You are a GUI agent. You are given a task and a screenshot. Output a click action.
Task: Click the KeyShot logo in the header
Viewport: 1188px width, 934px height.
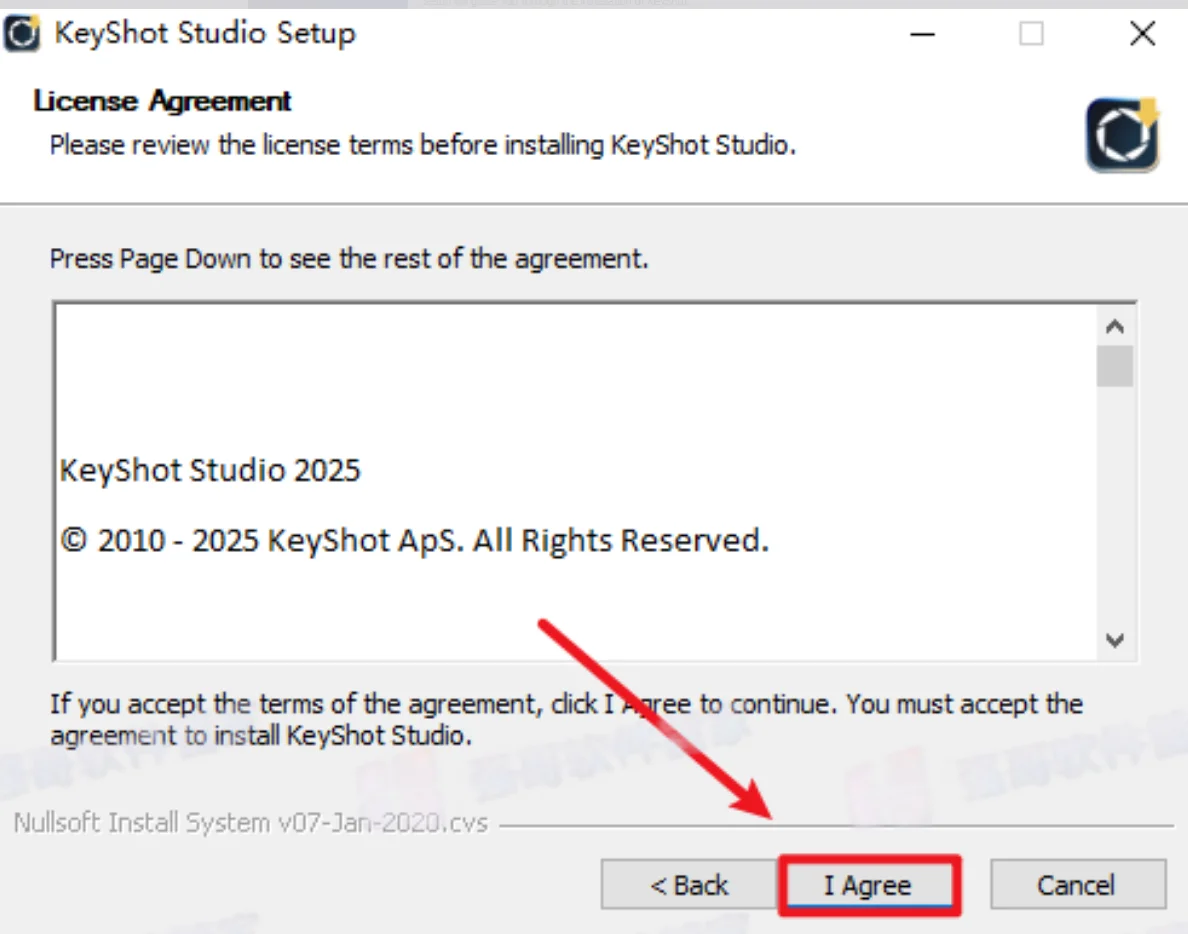point(1122,135)
